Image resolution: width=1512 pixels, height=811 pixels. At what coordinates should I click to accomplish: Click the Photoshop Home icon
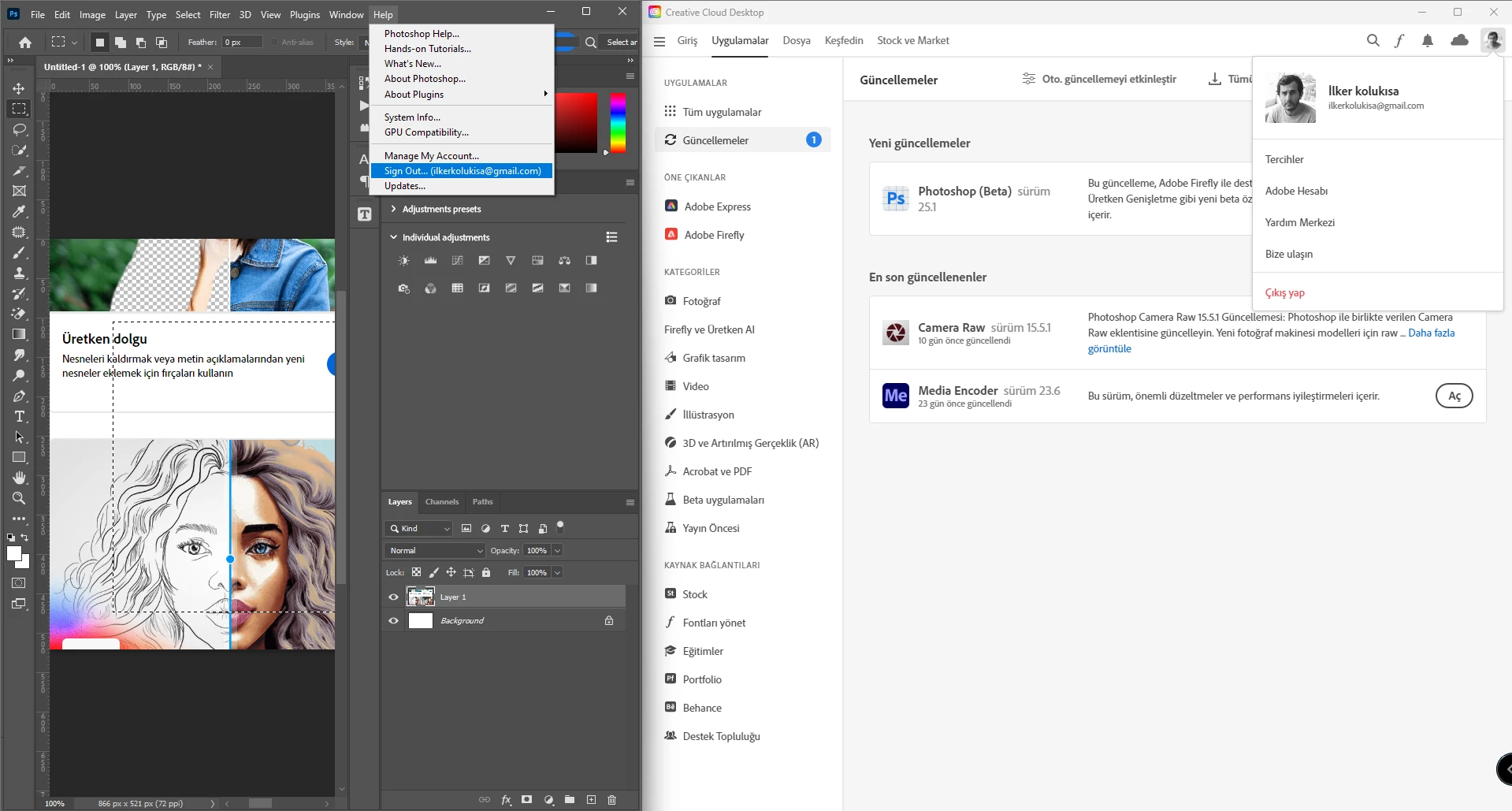coord(25,43)
